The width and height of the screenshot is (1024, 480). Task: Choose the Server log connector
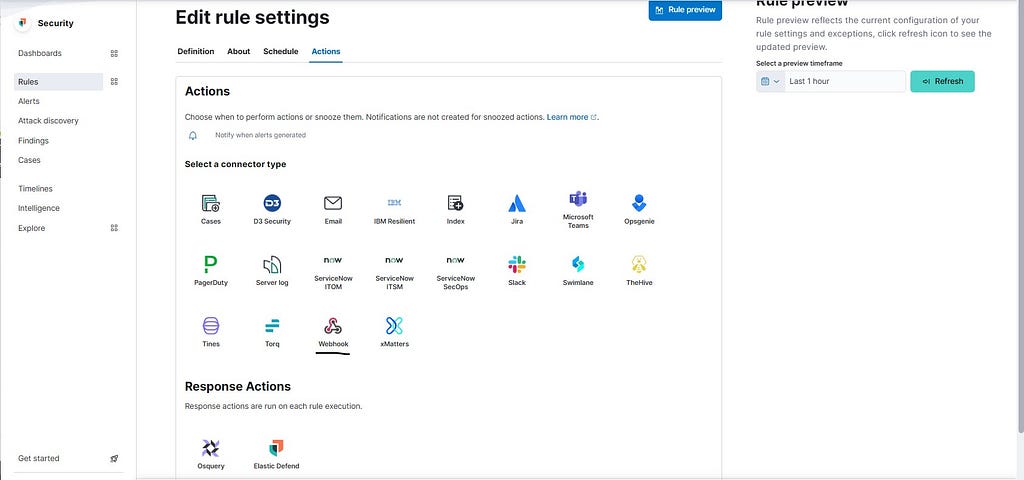[272, 271]
